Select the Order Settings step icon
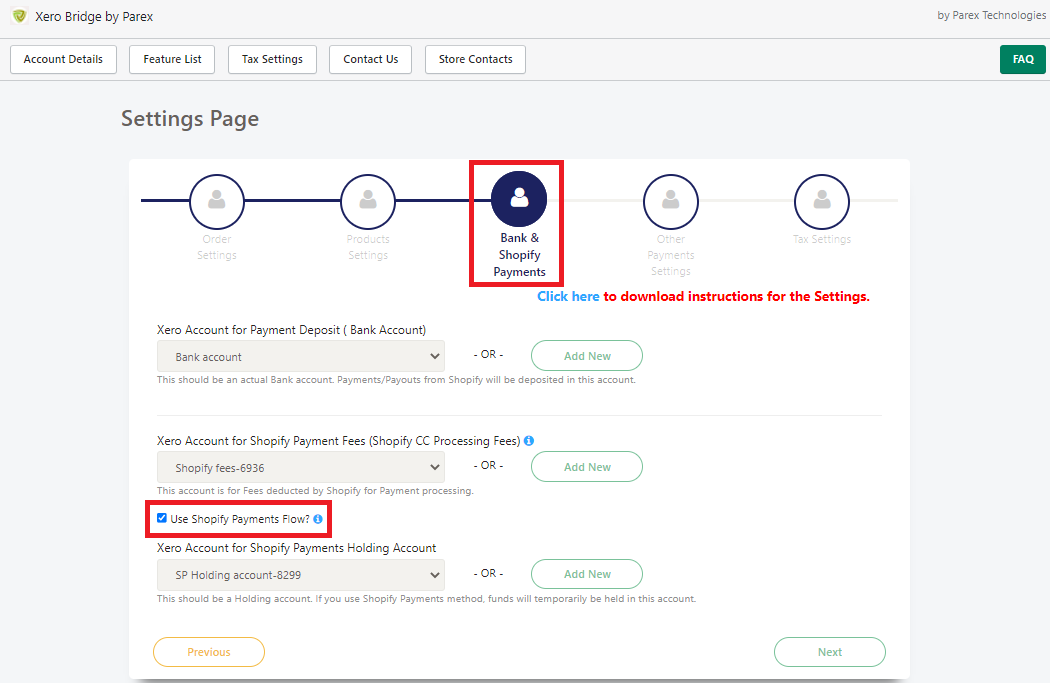 click(x=217, y=201)
